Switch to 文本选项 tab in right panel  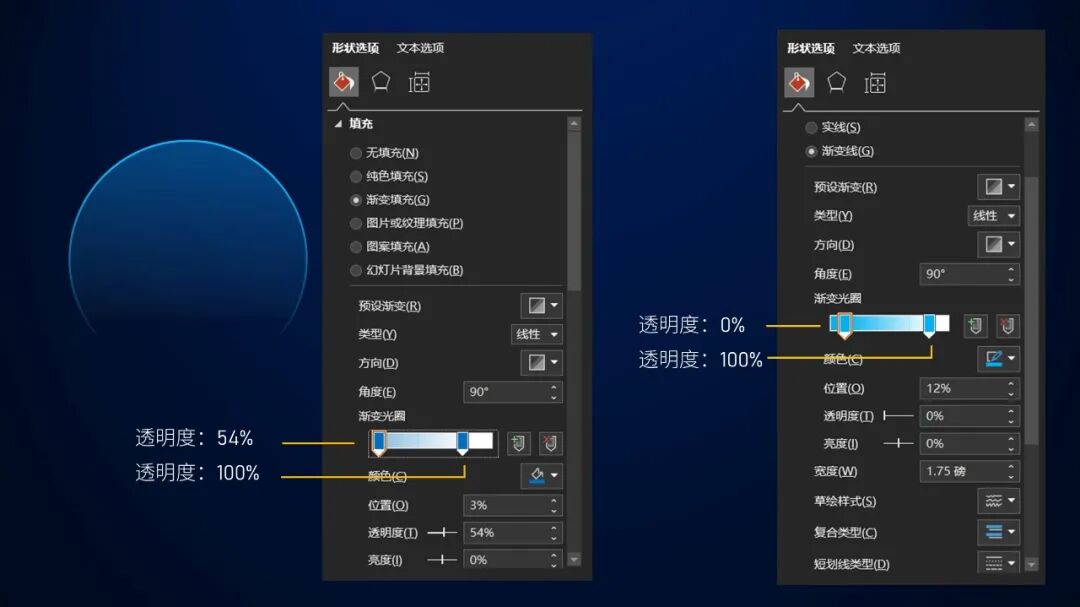(876, 48)
